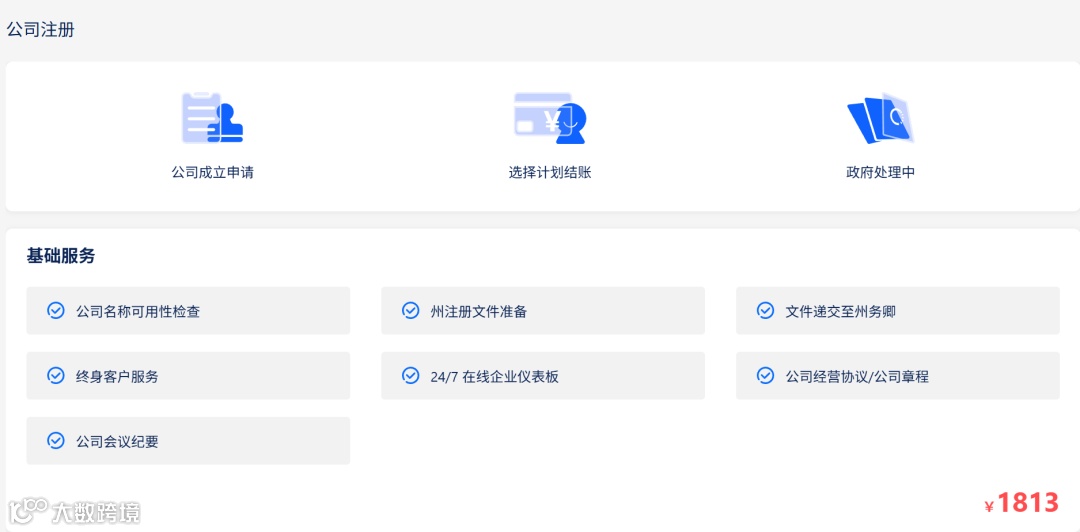This screenshot has width=1080, height=532.
Task: Click the 公司注册 page title
Action: pos(40,30)
